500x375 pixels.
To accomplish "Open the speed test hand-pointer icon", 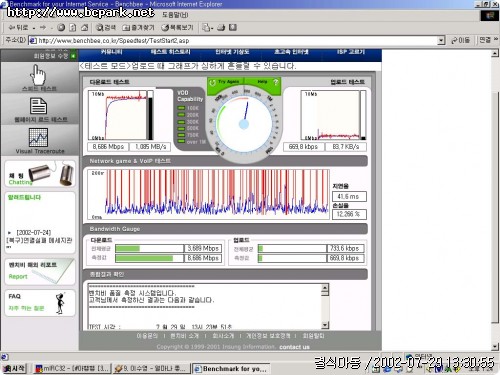I will [38, 75].
